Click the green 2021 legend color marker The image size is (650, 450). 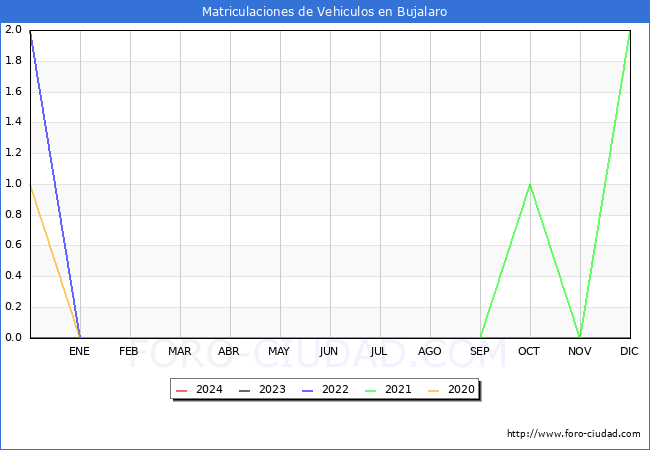(x=371, y=390)
